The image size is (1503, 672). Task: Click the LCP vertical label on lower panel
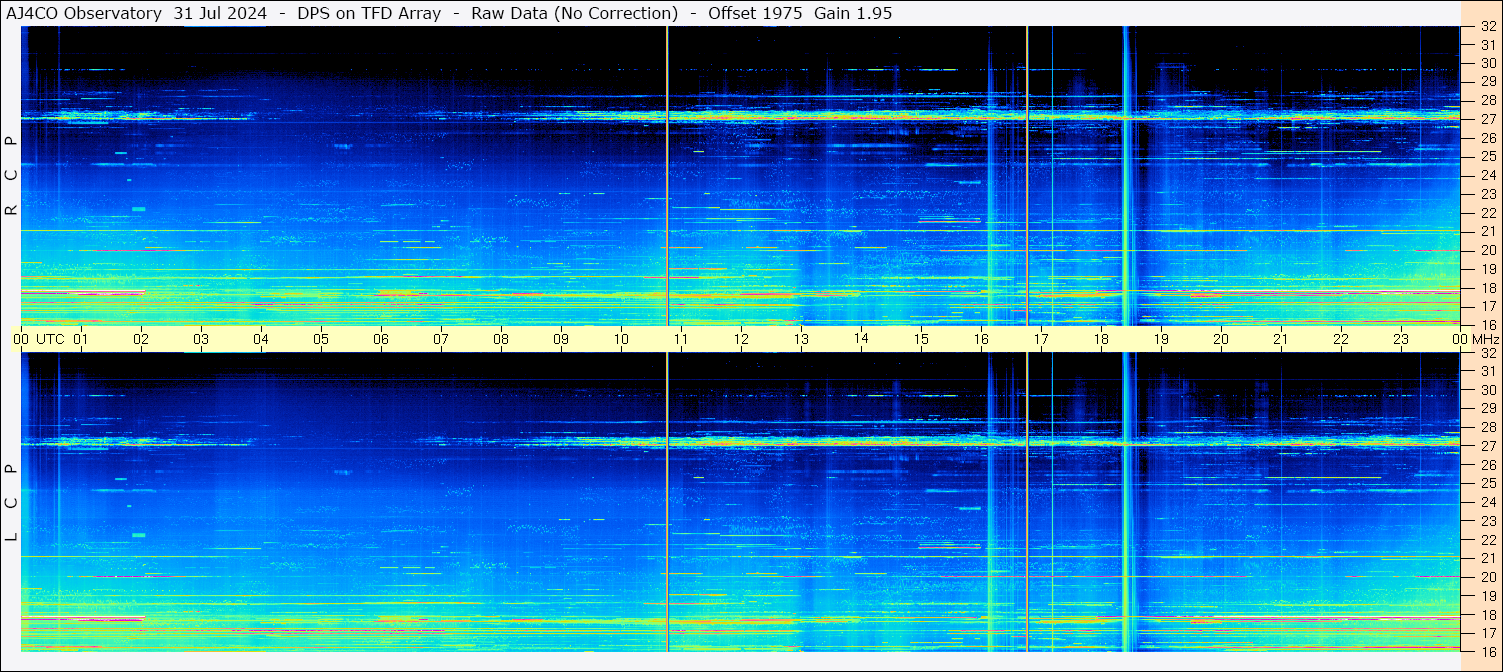click(x=11, y=503)
